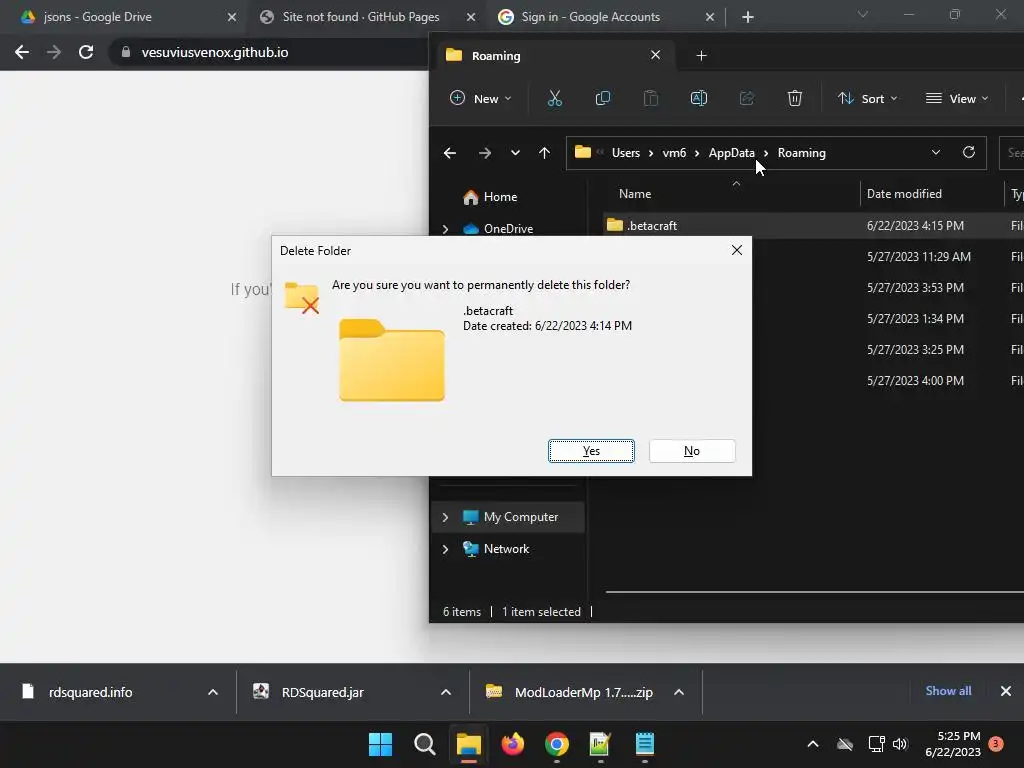This screenshot has height=768, width=1024.
Task: Click the Copy icon in File Explorer toolbar
Action: coord(603,99)
